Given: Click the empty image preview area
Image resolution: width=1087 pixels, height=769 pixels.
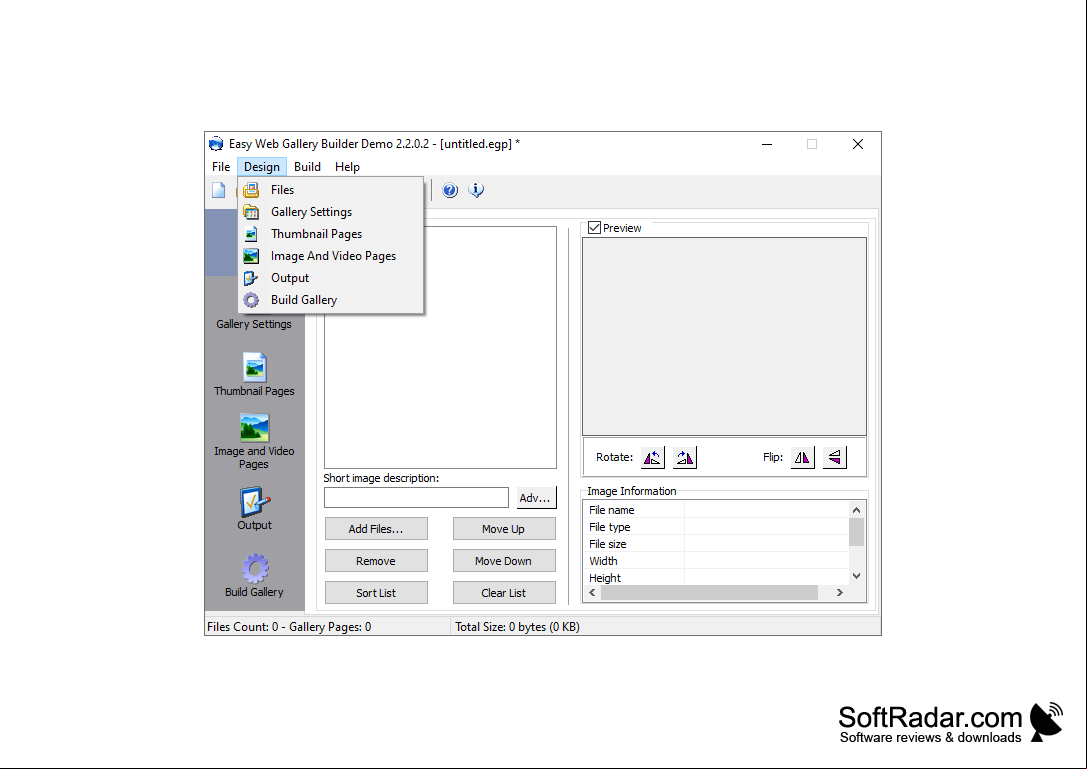Looking at the screenshot, I should [x=724, y=336].
